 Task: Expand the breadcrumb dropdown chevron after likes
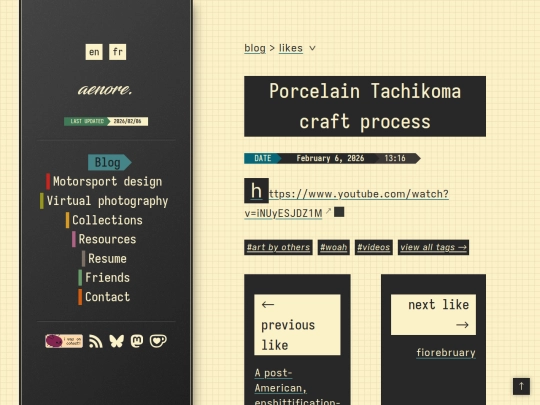pos(312,48)
